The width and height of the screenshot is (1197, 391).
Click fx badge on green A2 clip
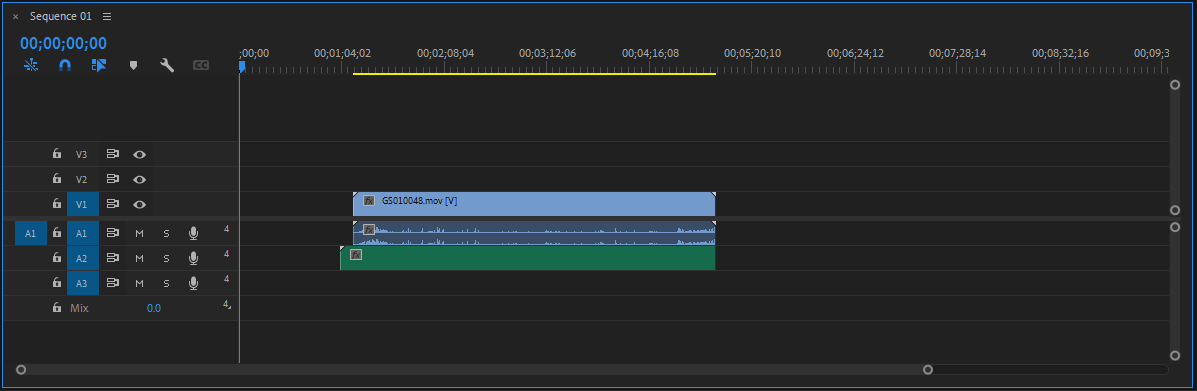[x=356, y=254]
